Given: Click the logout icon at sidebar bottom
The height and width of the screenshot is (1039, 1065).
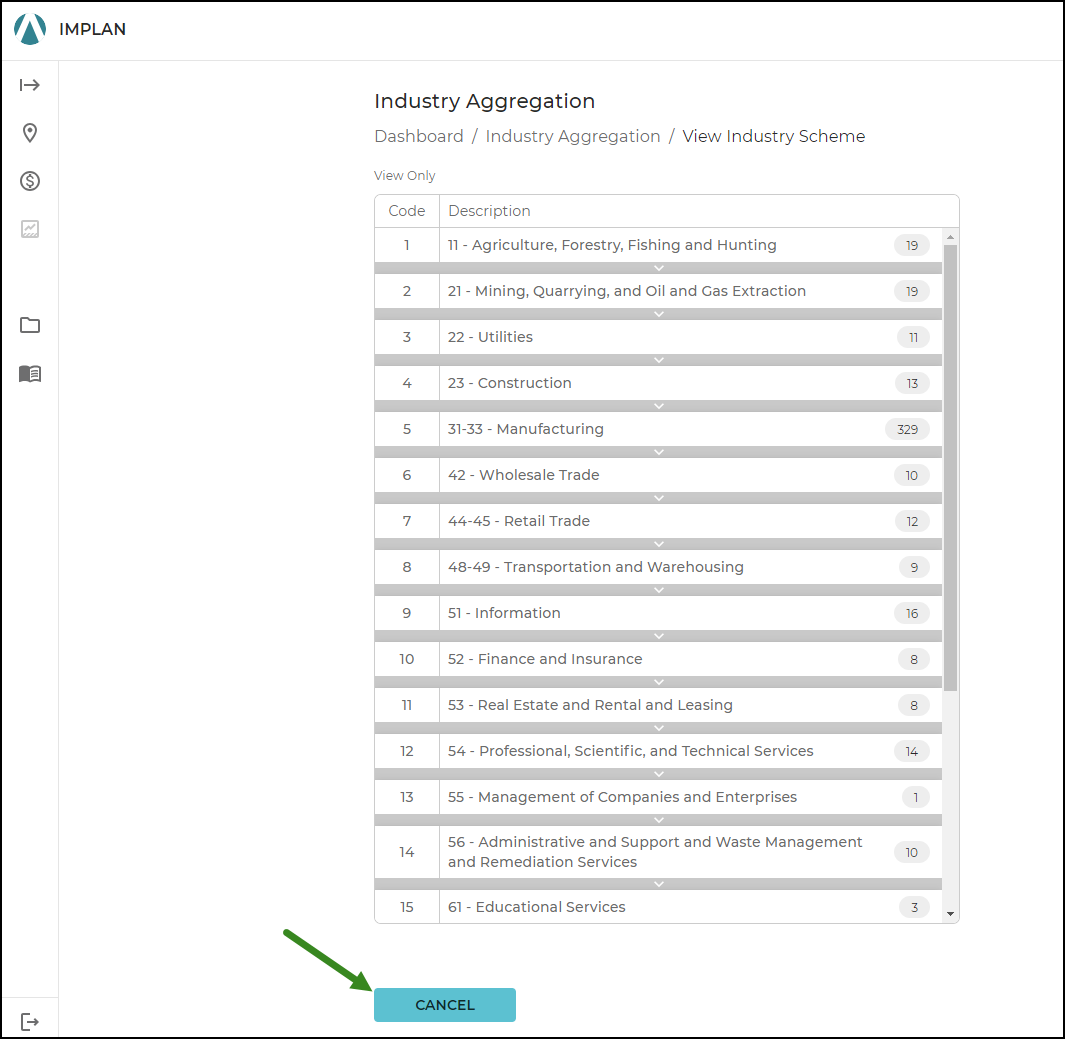Looking at the screenshot, I should point(30,1021).
